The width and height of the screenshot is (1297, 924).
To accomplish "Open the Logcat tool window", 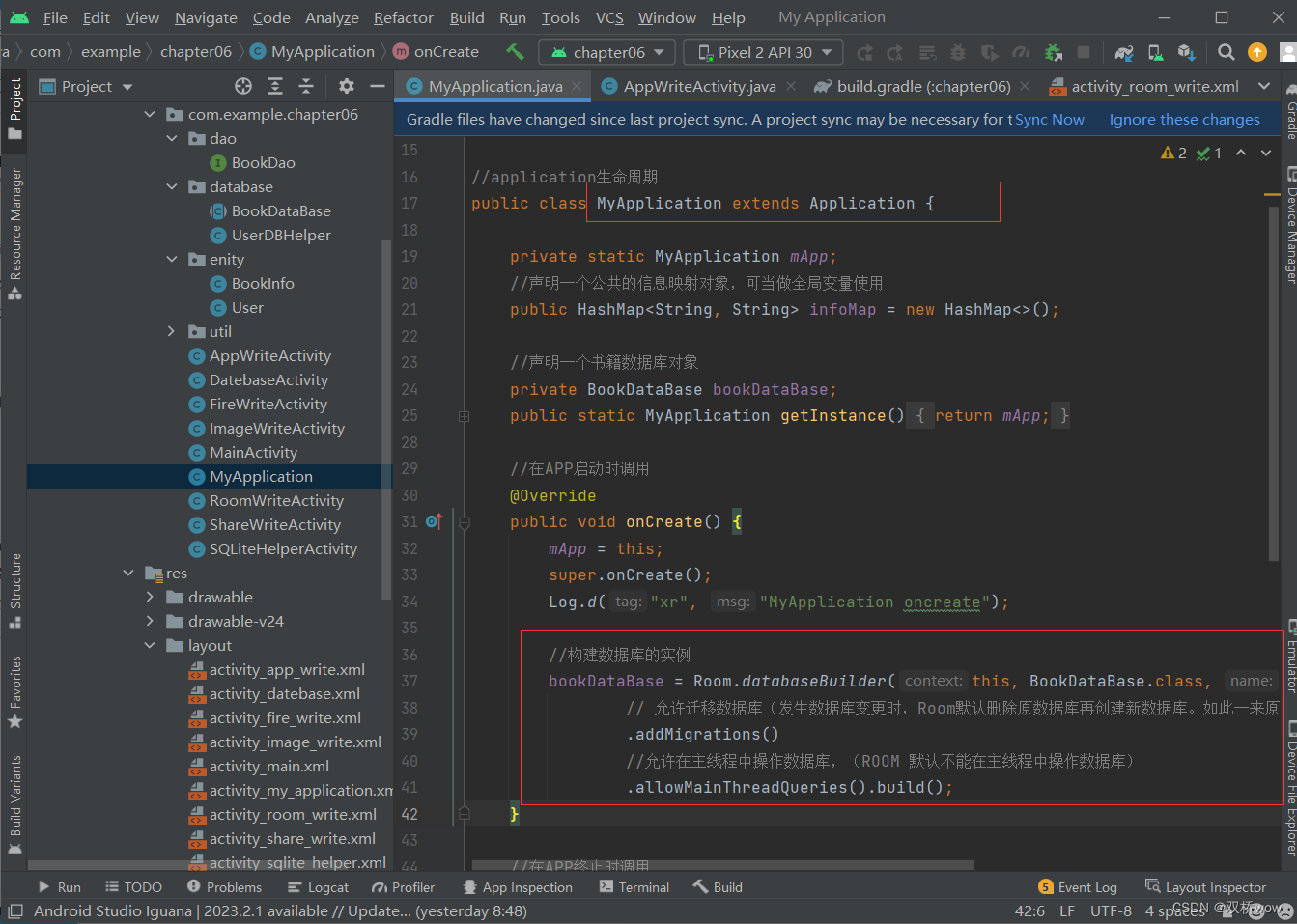I will click(317, 886).
